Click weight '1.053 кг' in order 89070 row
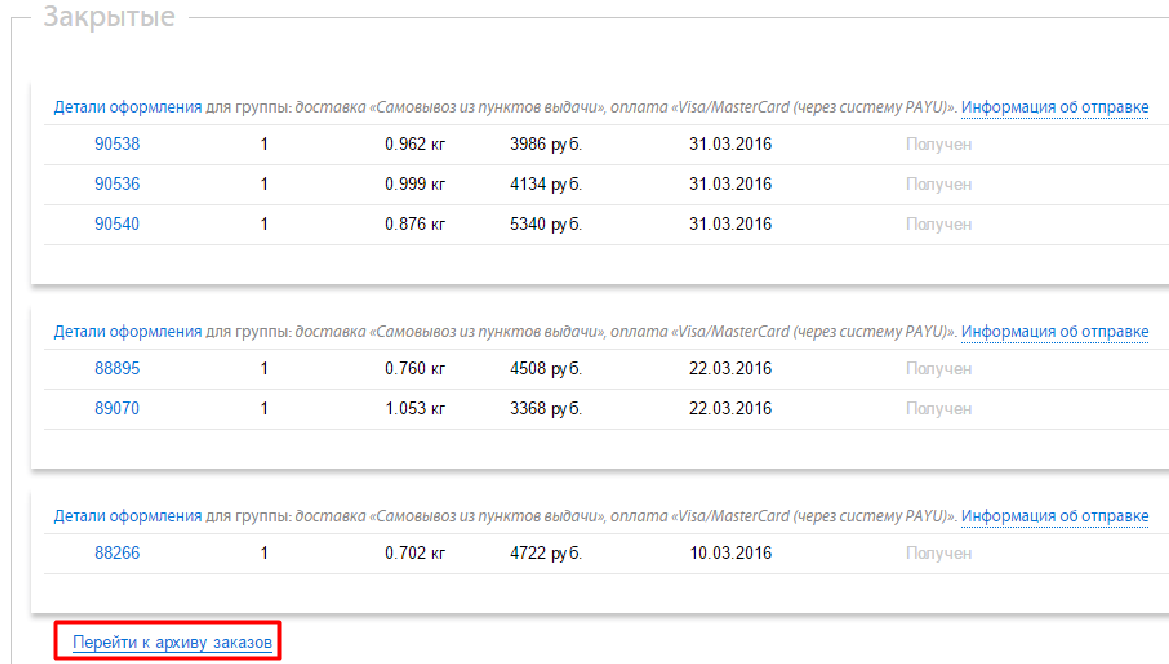Image resolution: width=1169 pixels, height=664 pixels. tap(415, 408)
